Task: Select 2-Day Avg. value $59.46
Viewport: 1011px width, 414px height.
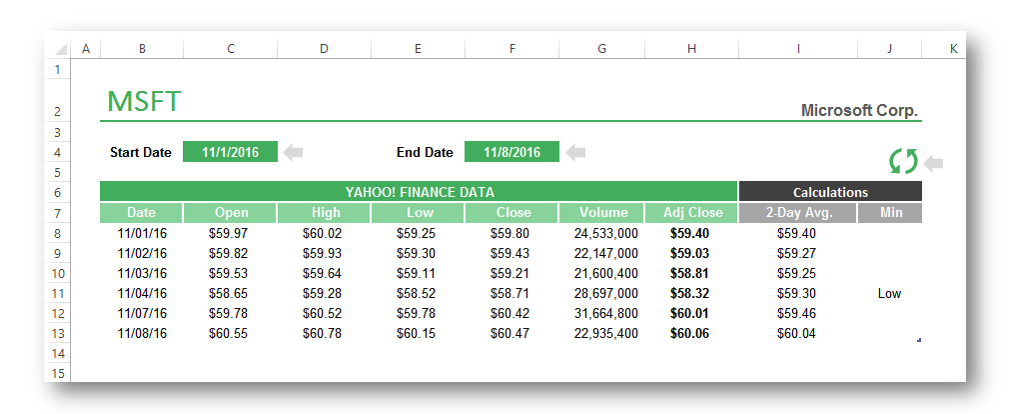Action: (796, 313)
